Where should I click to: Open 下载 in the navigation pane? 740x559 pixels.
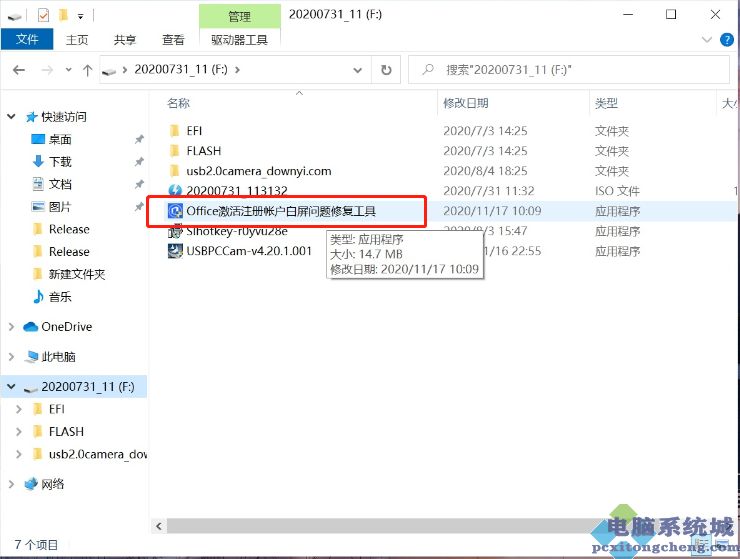tap(60, 162)
